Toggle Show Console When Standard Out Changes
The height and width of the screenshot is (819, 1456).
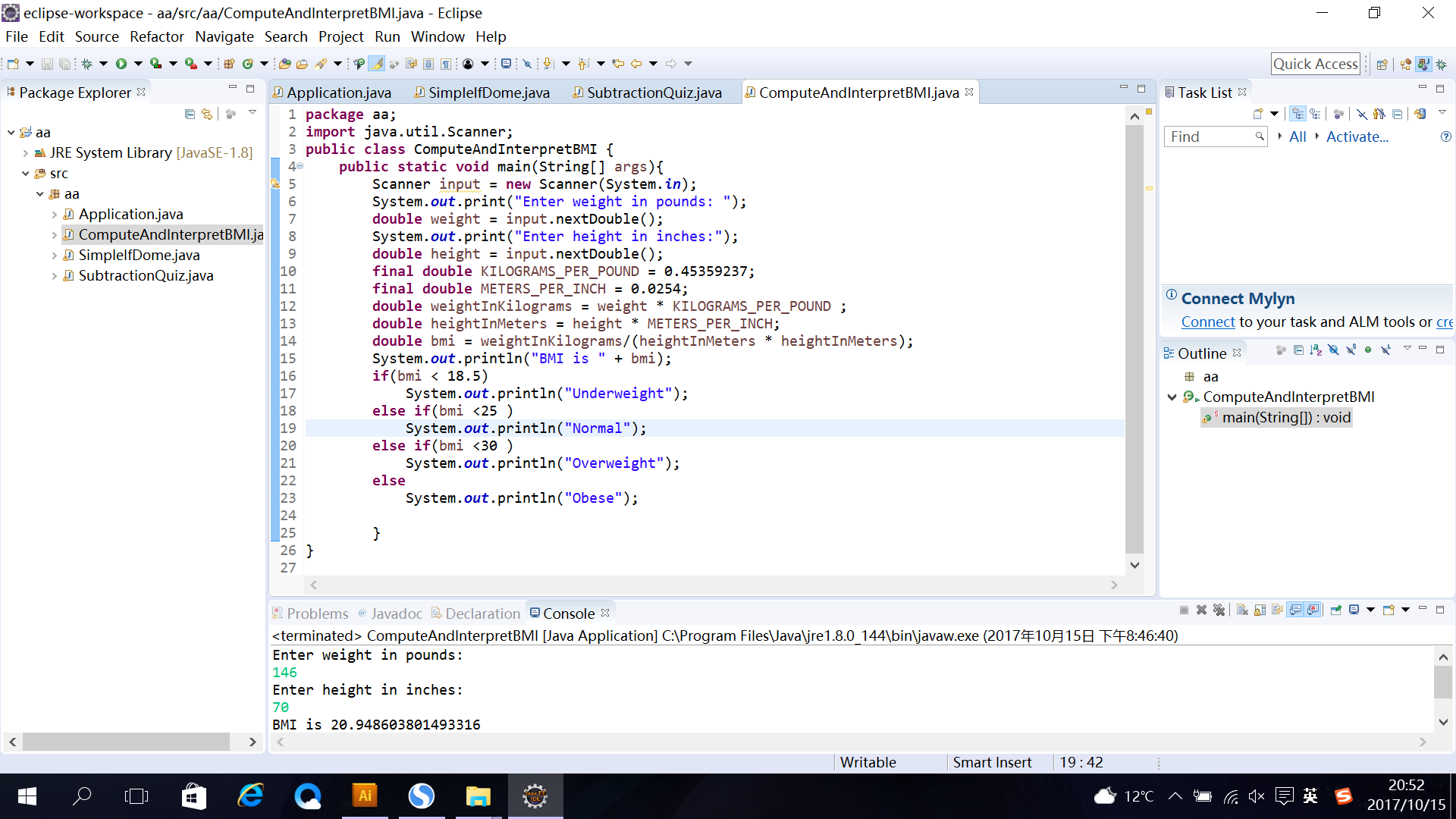[1295, 610]
